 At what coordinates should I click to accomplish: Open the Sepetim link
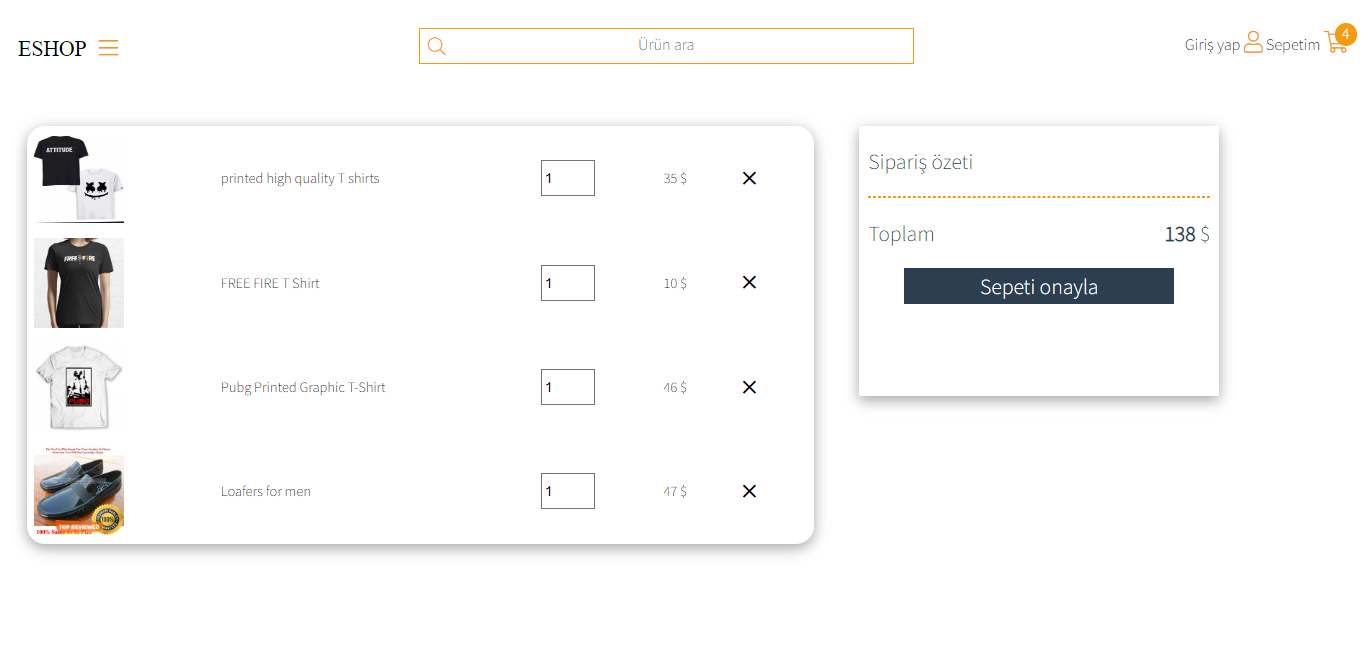click(x=1292, y=44)
